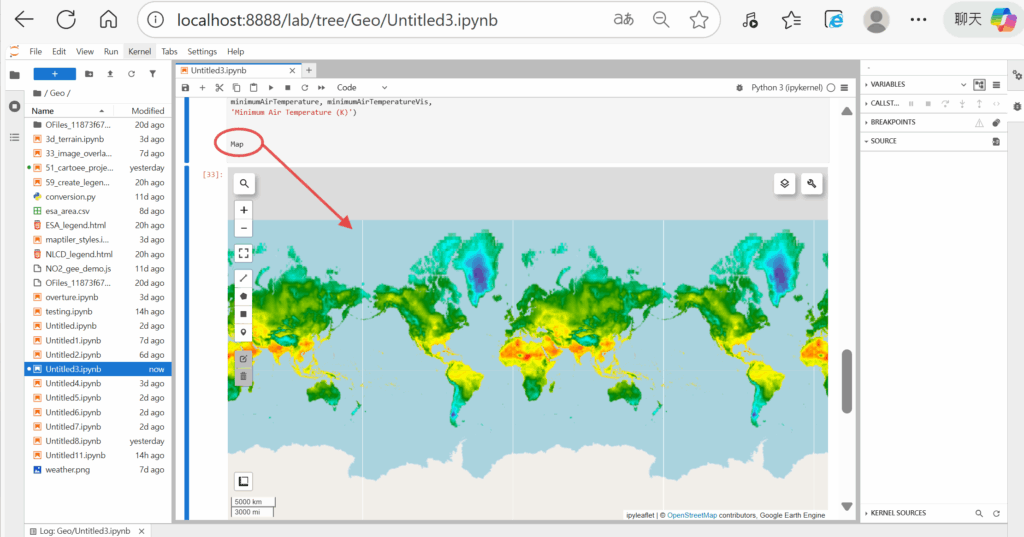Zoom in on the map
Screen dimensions: 1024x537
click(244, 211)
